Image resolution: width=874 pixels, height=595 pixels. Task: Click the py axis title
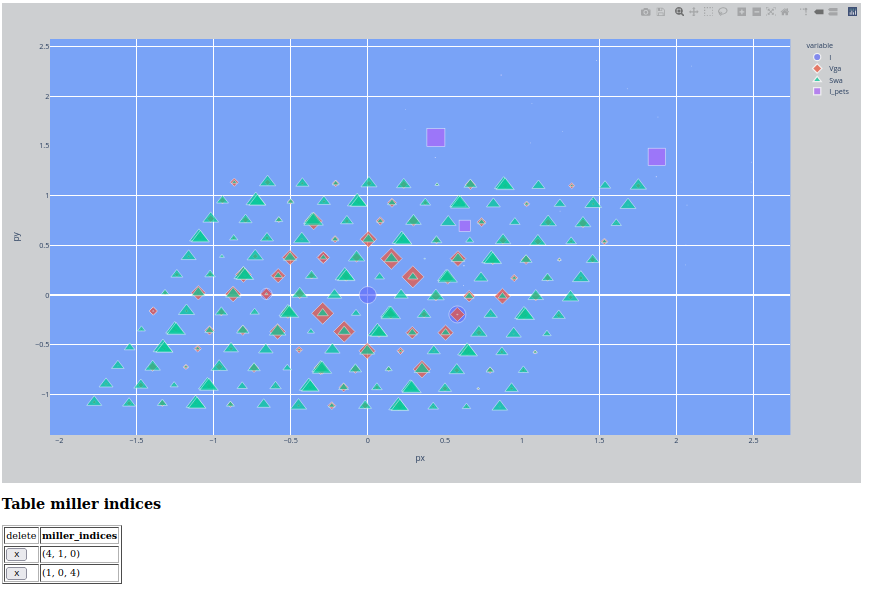coord(17,236)
